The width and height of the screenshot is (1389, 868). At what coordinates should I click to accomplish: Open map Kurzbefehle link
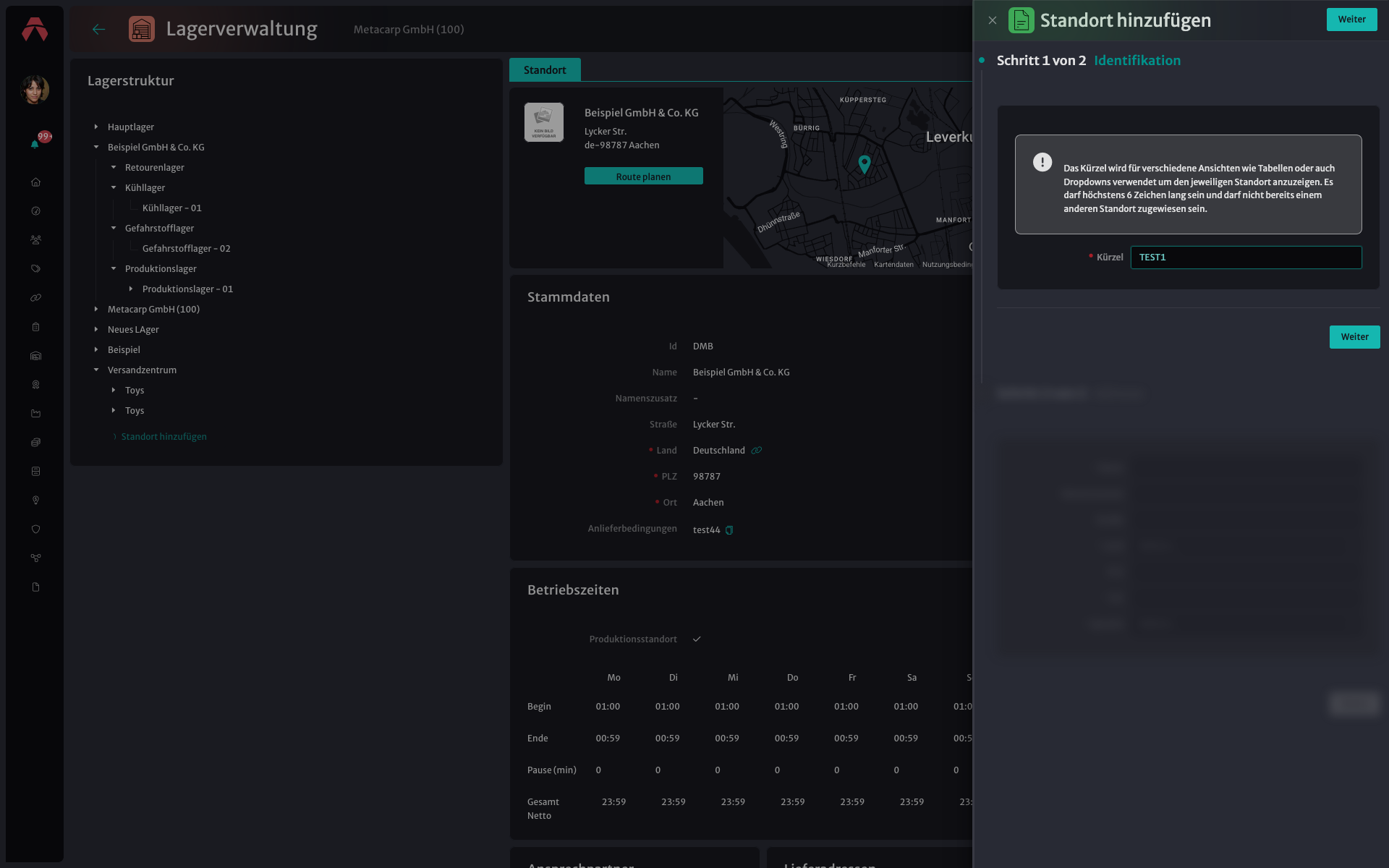tap(846, 265)
